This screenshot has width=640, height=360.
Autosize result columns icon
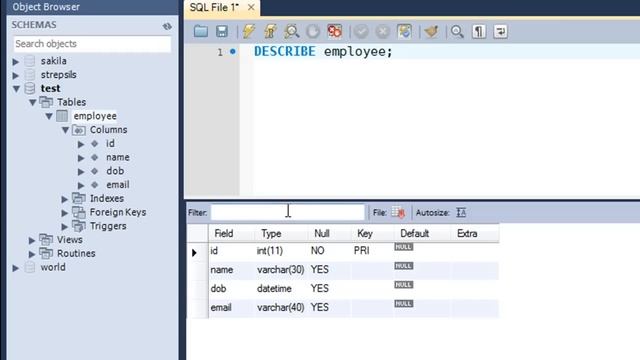click(x=461, y=213)
